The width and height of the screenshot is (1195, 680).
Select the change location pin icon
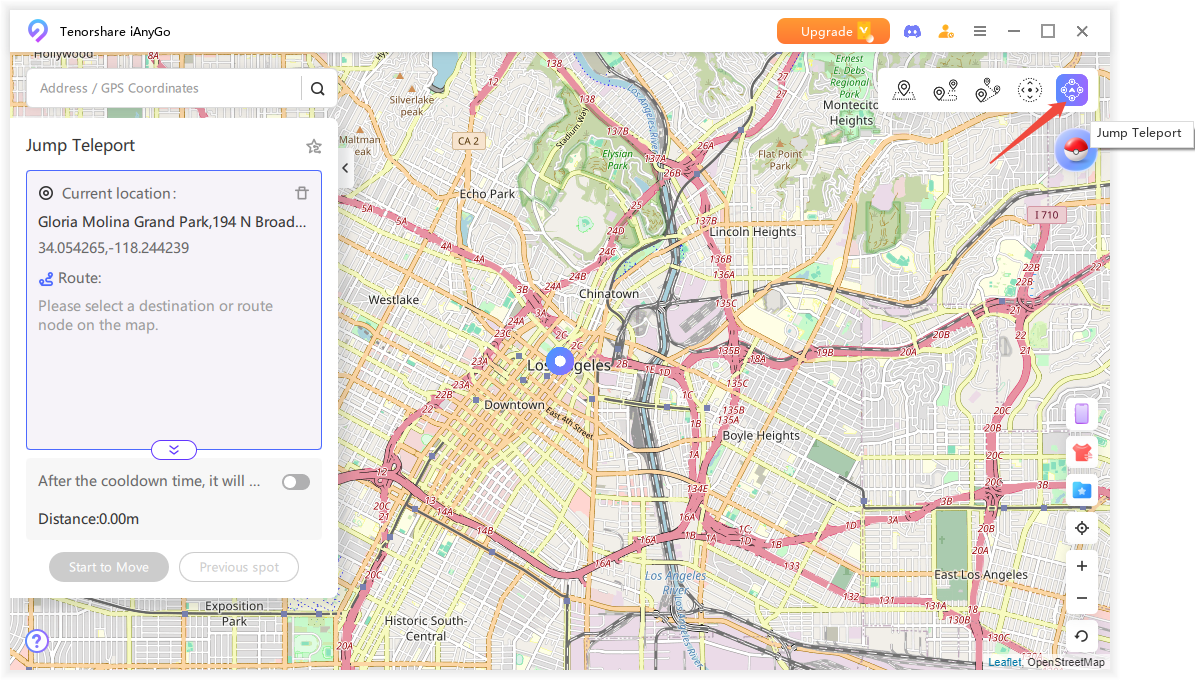tap(904, 91)
